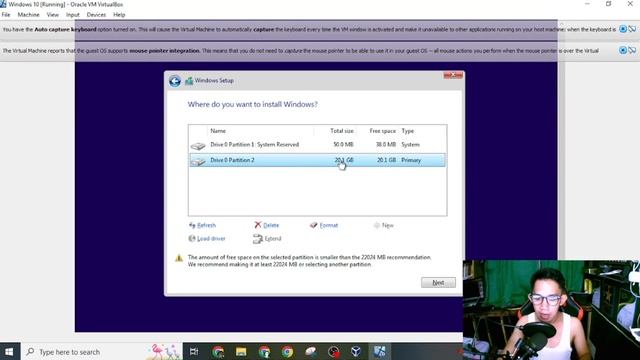The width and height of the screenshot is (640, 360).
Task: Open the Windows Start menu
Action: click(9, 351)
